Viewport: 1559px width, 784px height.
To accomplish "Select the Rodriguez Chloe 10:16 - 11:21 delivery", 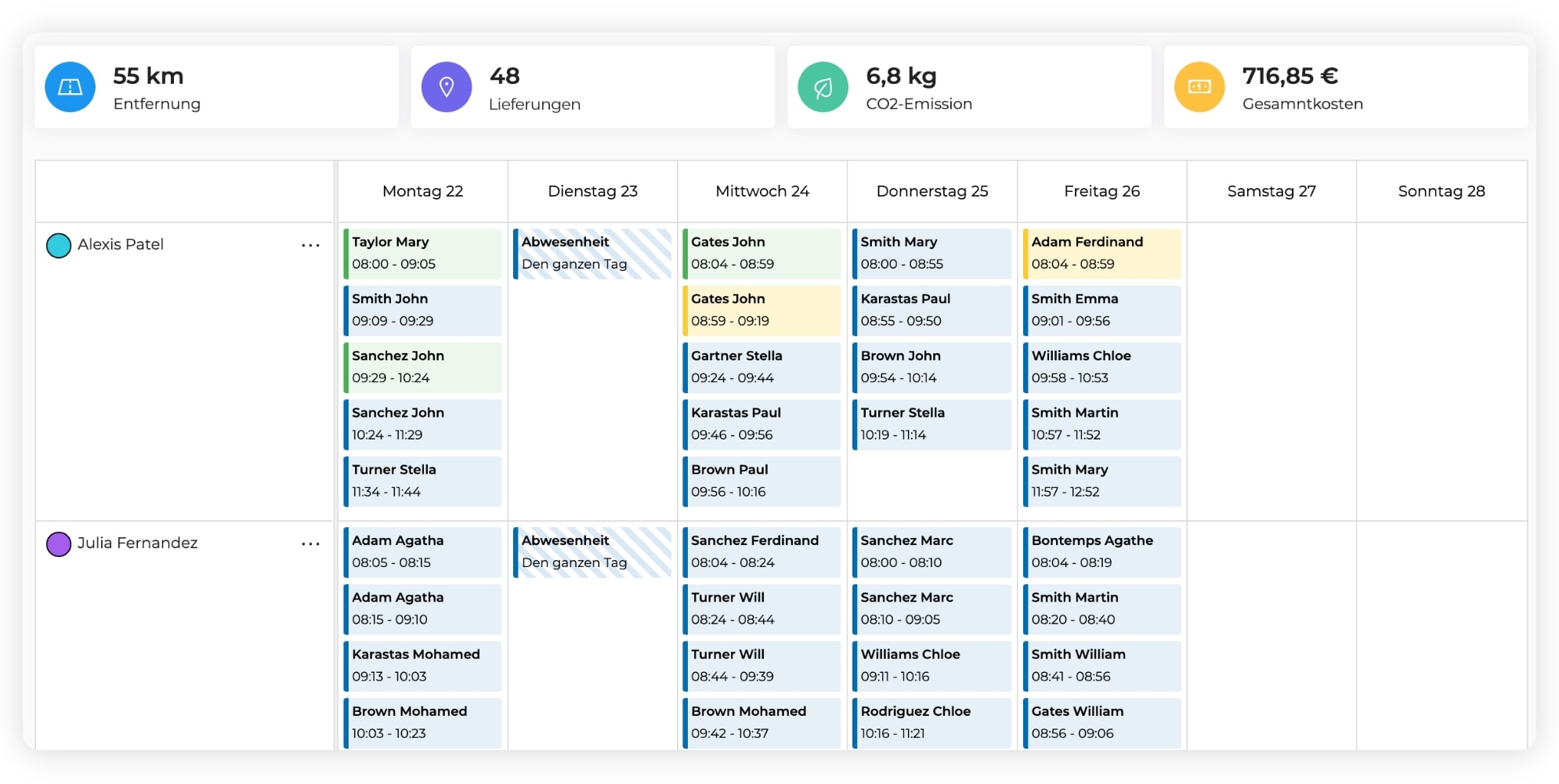I will click(x=931, y=722).
